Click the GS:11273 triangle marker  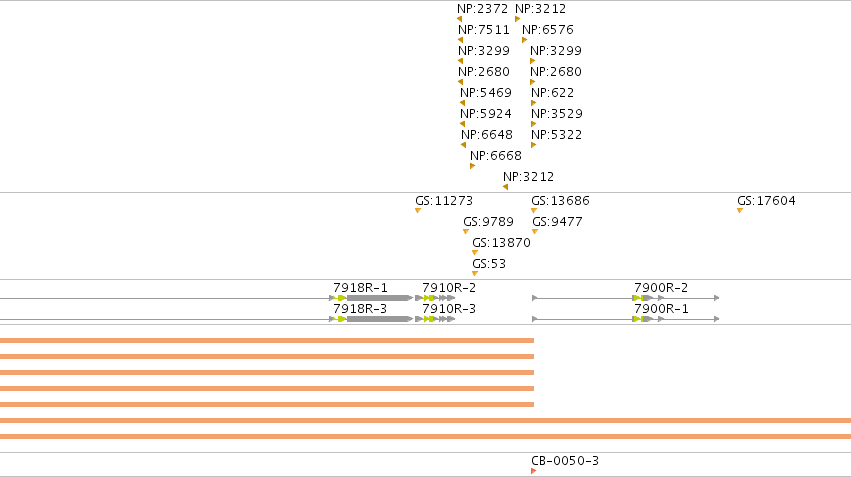pyautogui.click(x=418, y=211)
